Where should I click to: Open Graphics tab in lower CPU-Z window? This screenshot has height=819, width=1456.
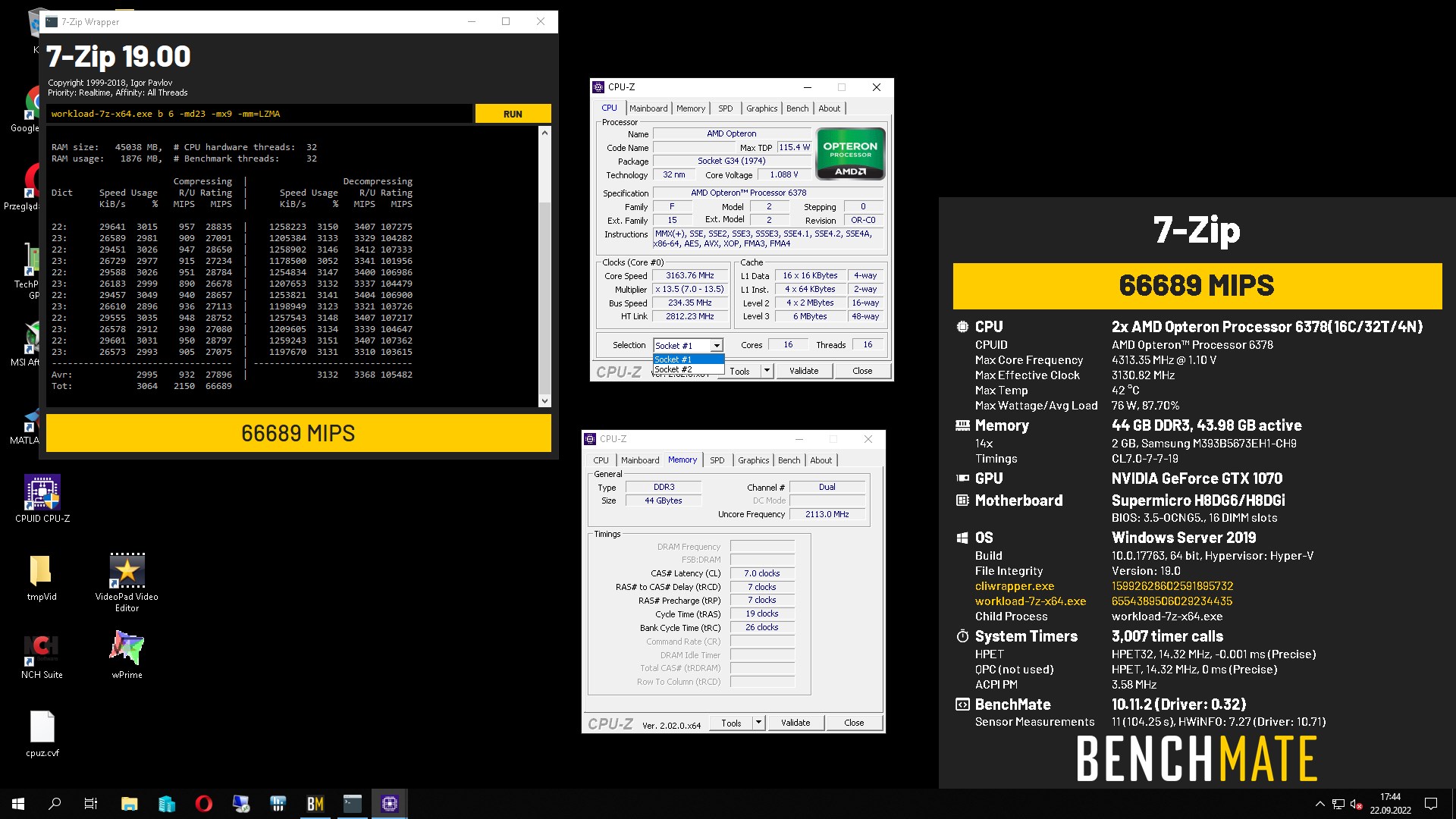[753, 460]
